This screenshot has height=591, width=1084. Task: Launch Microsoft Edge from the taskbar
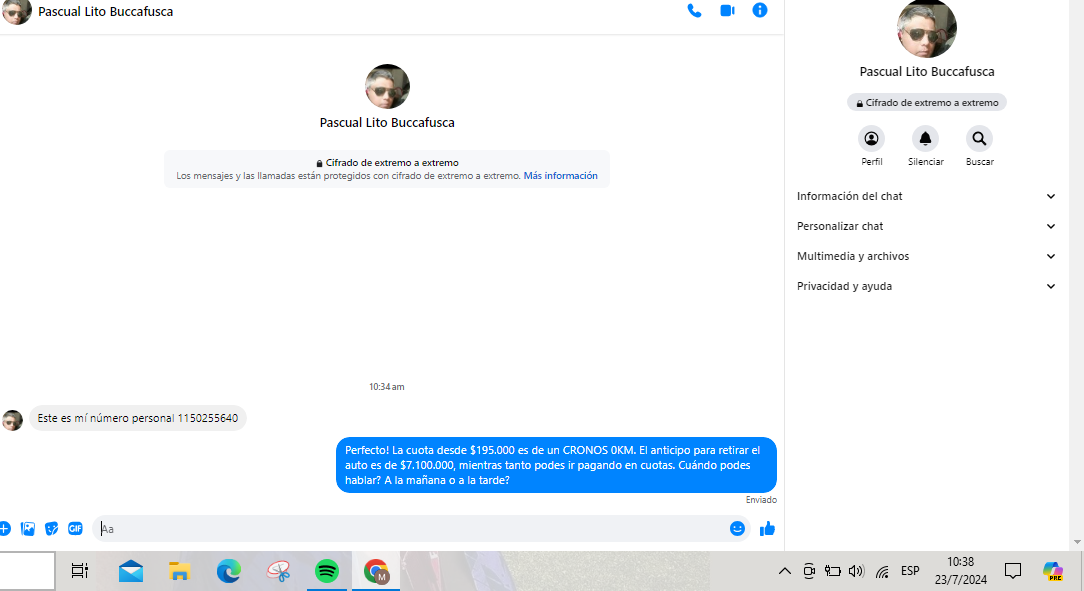[229, 571]
